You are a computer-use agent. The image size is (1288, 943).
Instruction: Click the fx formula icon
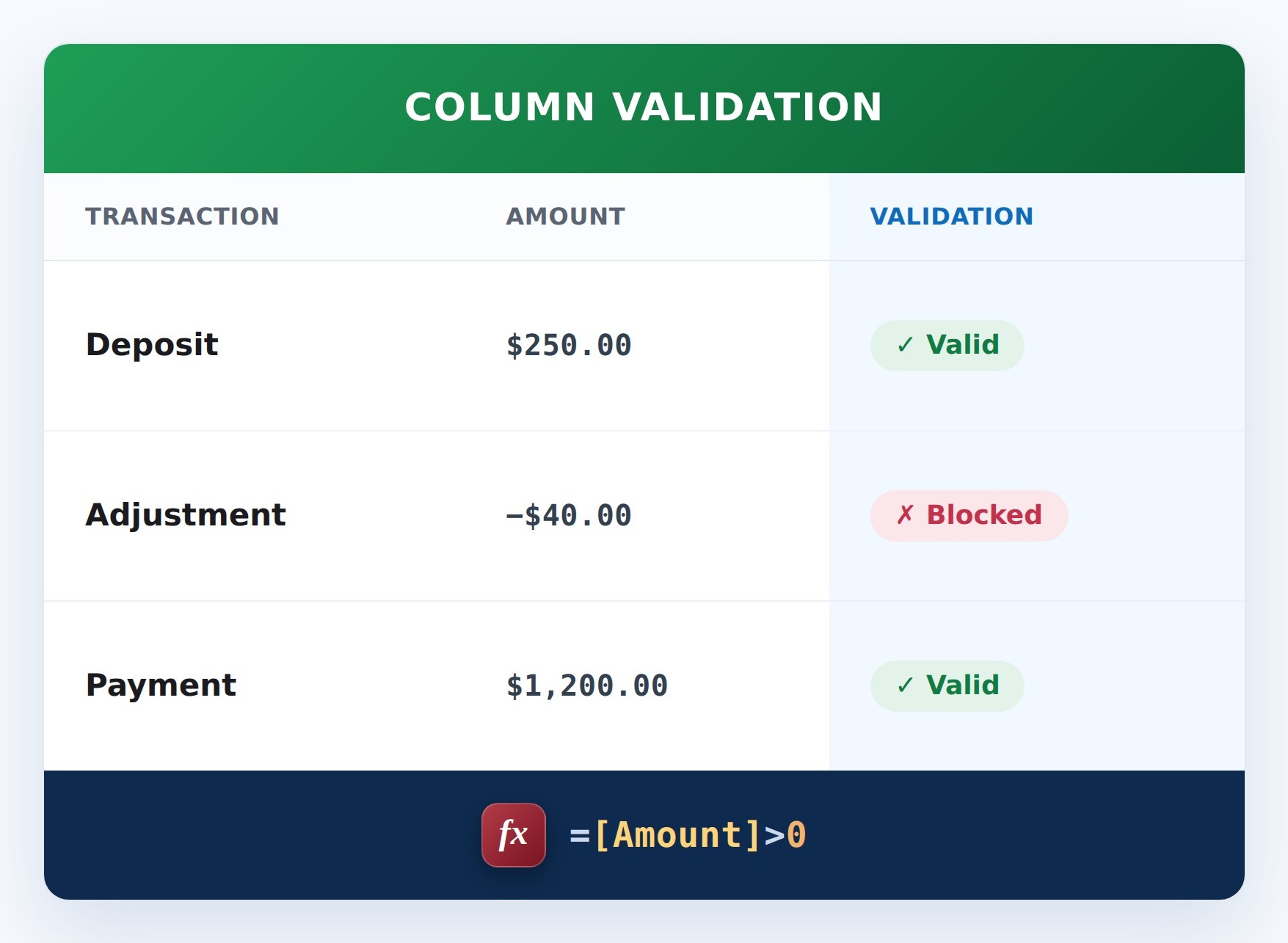(514, 835)
